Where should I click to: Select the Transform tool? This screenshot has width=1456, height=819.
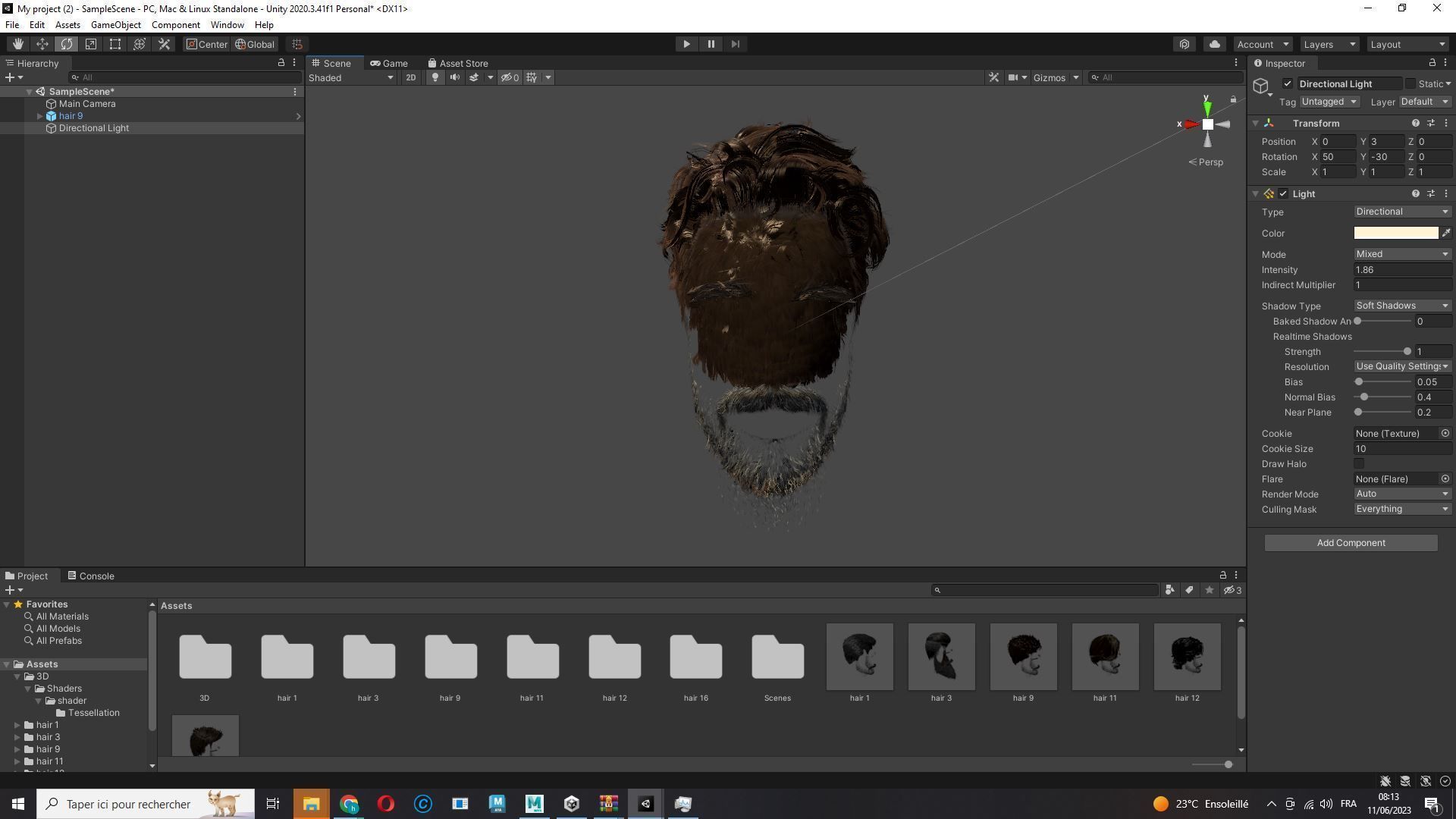[x=139, y=44]
